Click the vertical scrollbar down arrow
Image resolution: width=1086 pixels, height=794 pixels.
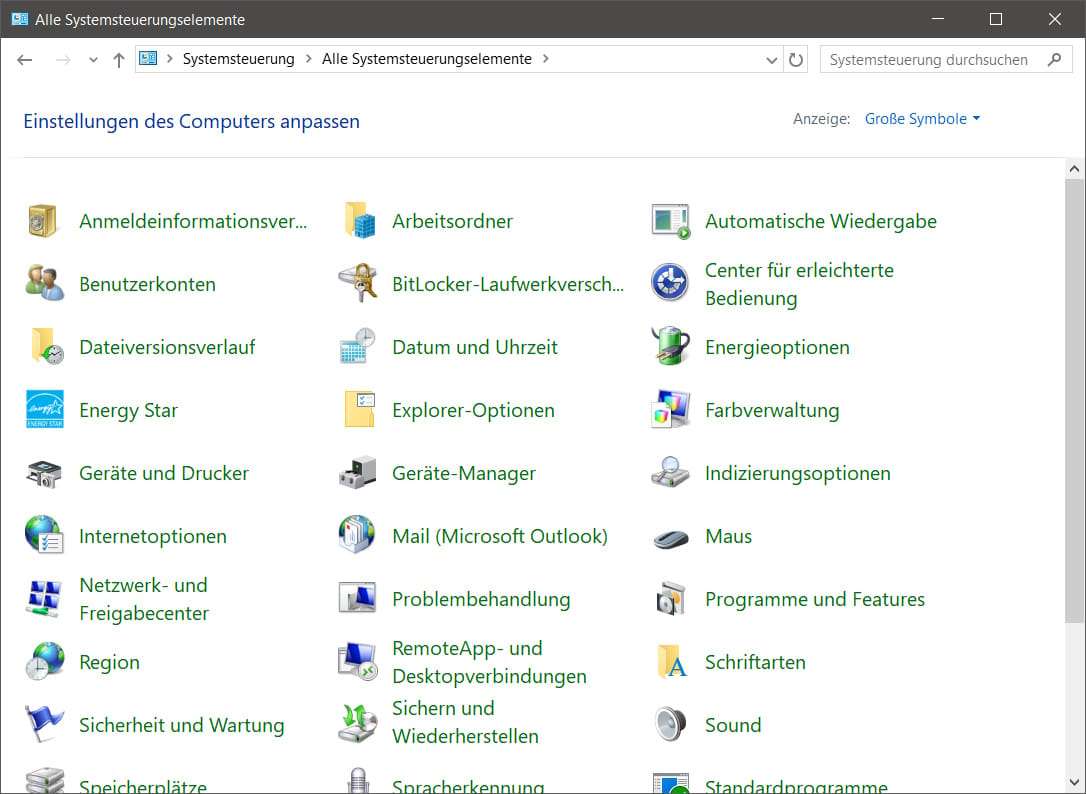(x=1075, y=785)
